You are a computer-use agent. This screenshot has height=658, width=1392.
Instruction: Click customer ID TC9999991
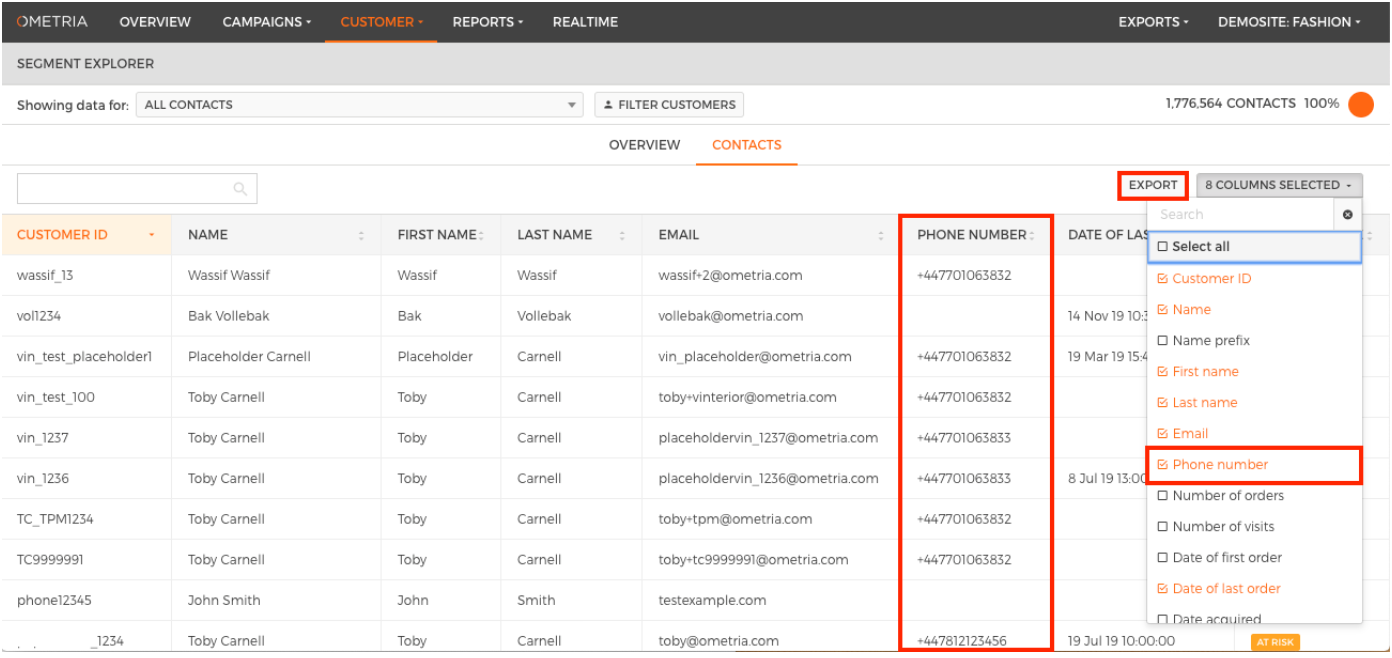[x=50, y=560]
